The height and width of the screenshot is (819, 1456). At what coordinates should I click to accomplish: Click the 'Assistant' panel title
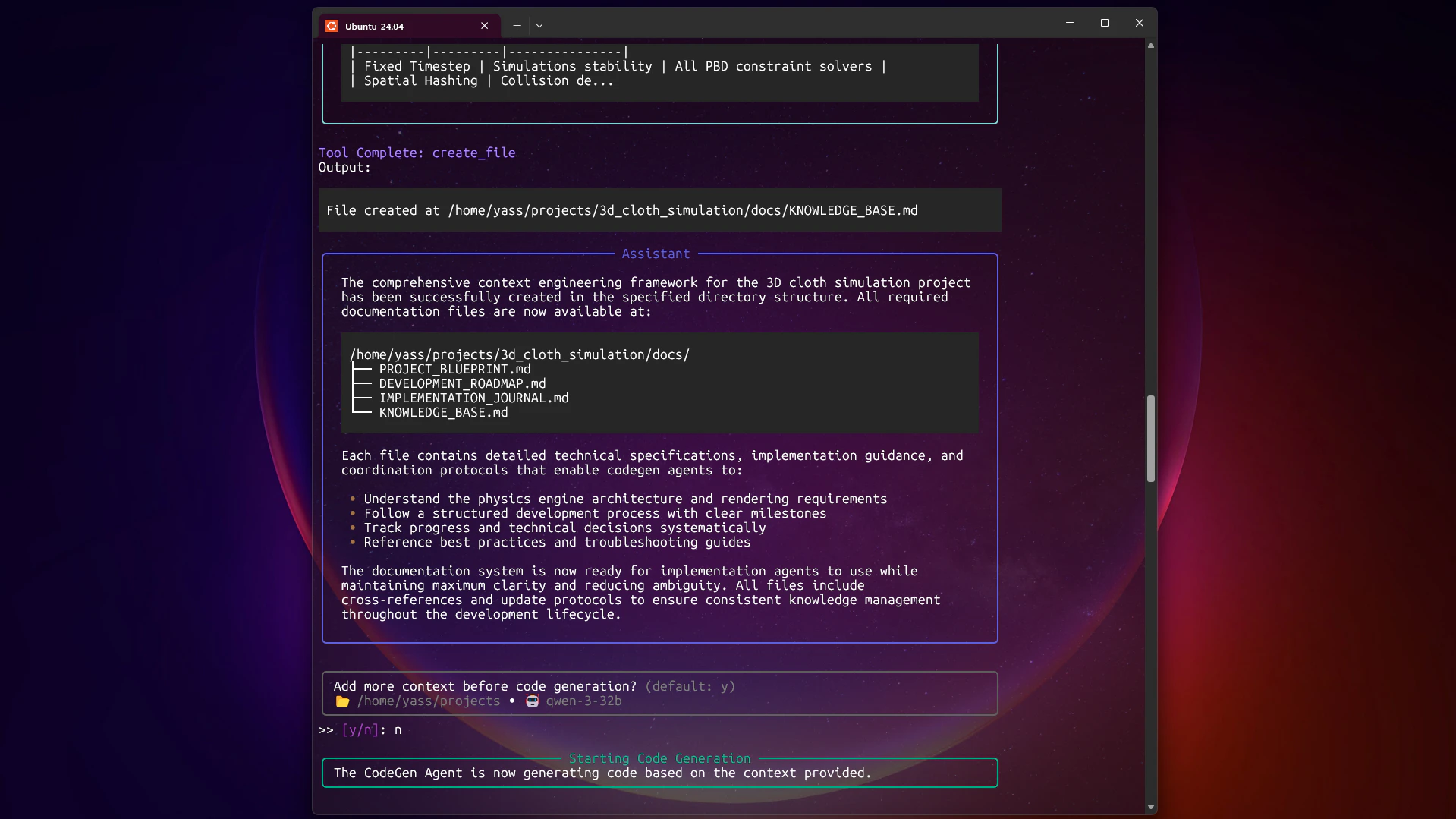point(656,254)
